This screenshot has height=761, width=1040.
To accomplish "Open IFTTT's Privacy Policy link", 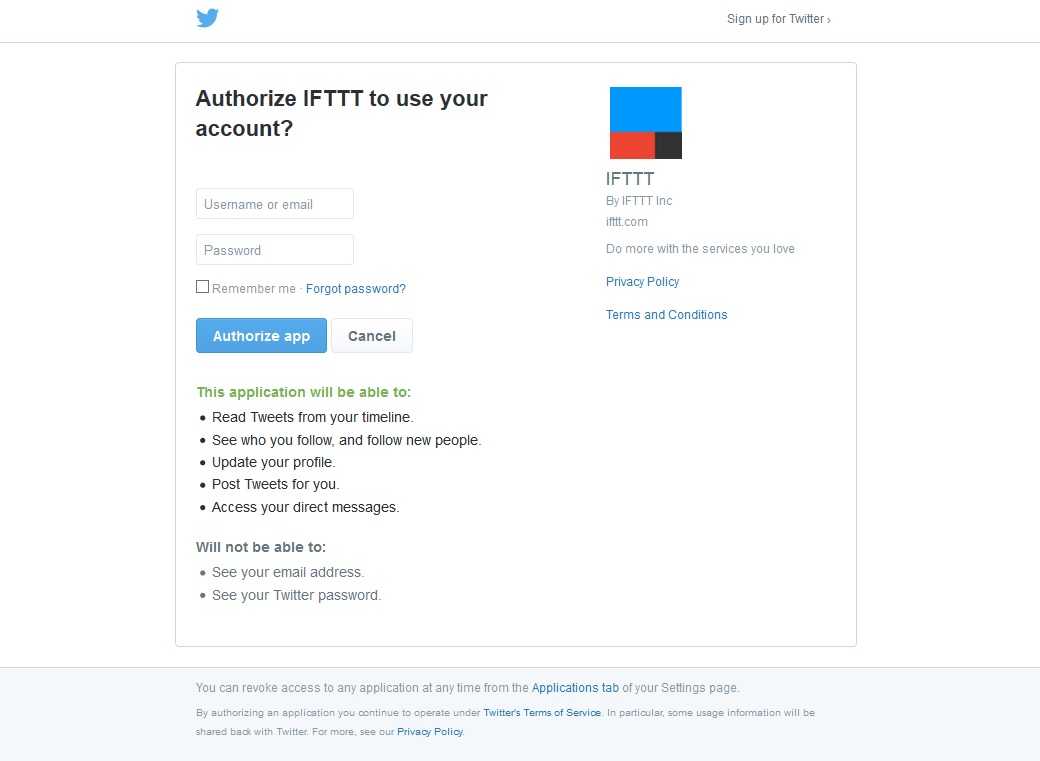I will [643, 281].
